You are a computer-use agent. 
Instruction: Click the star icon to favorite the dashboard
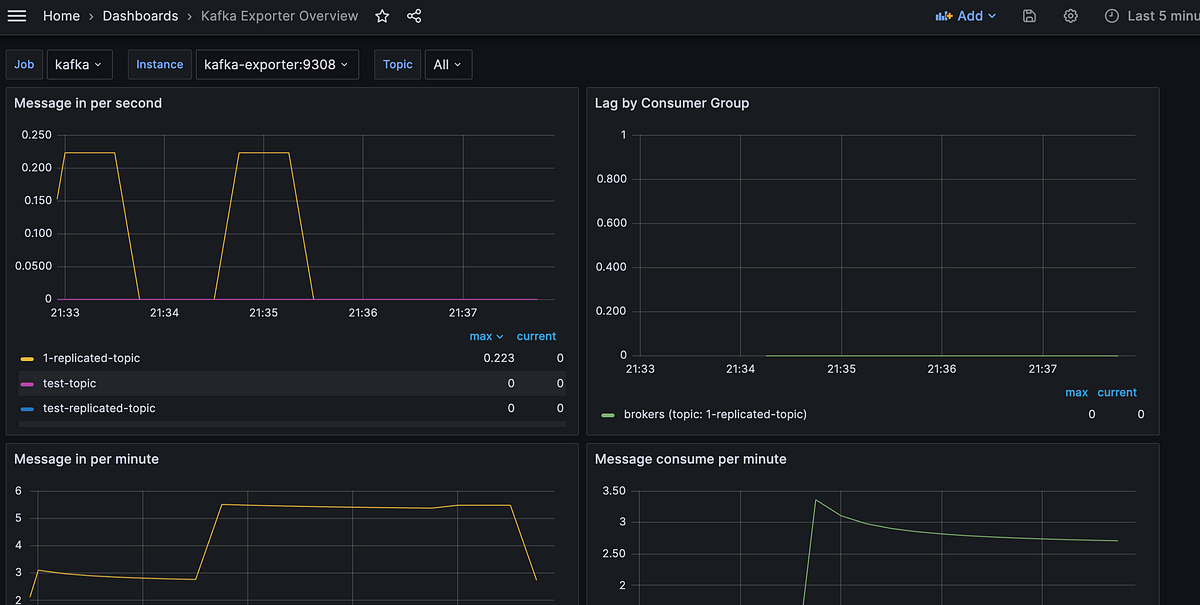(381, 16)
